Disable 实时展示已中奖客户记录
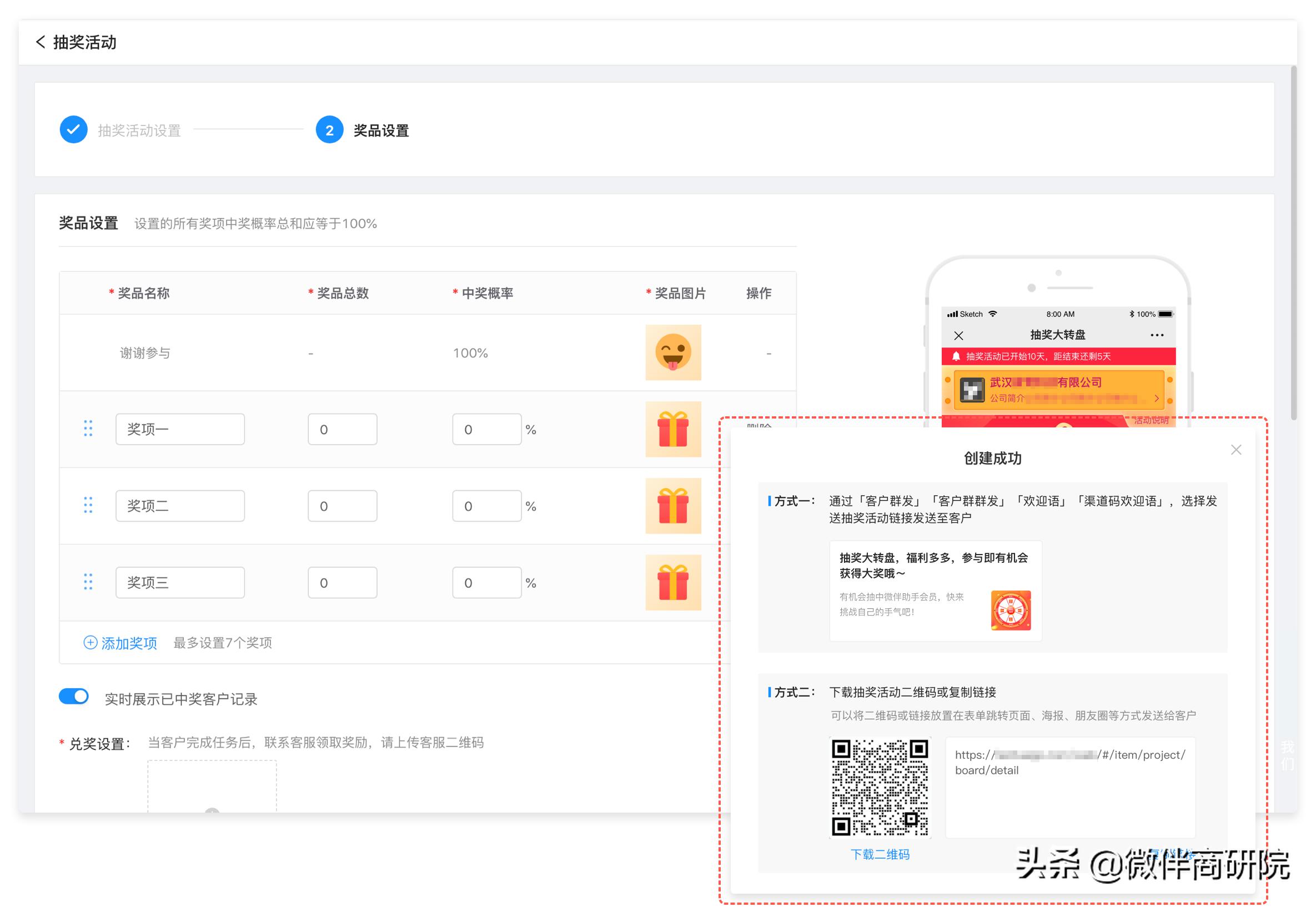 [73, 696]
